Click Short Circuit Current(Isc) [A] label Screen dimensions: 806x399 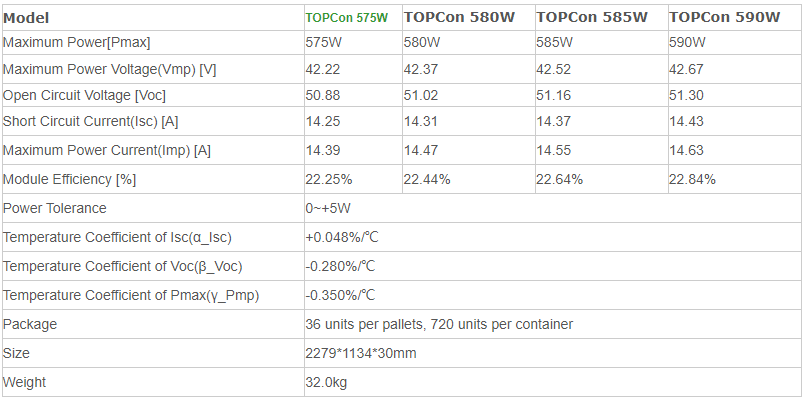coord(90,122)
